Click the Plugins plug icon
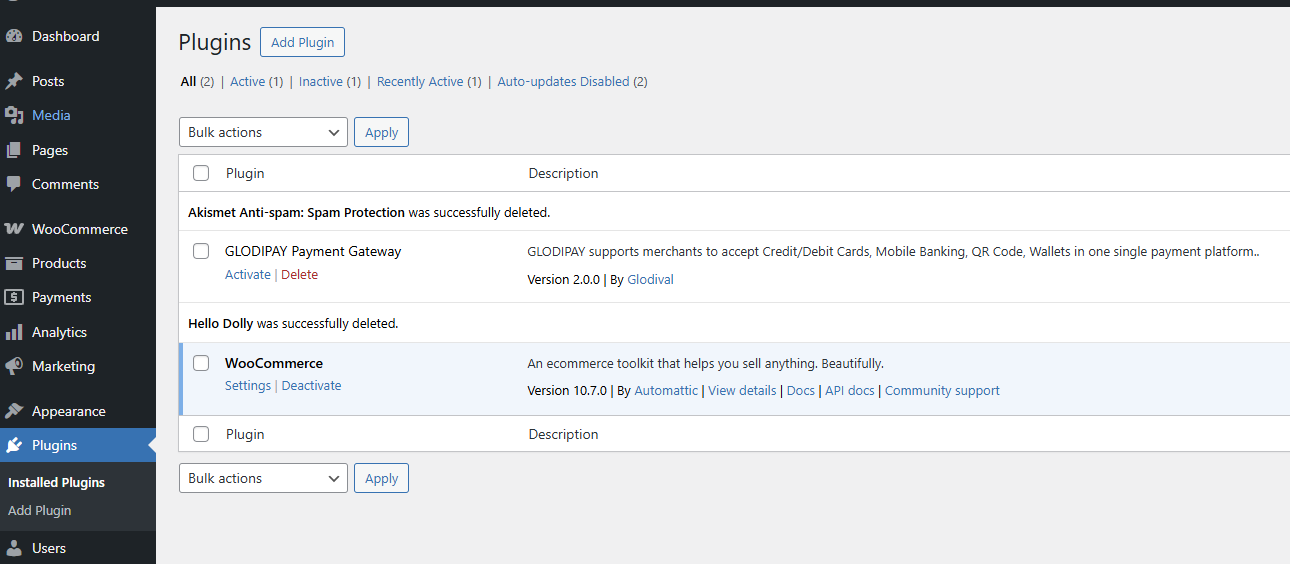 pyautogui.click(x=14, y=445)
